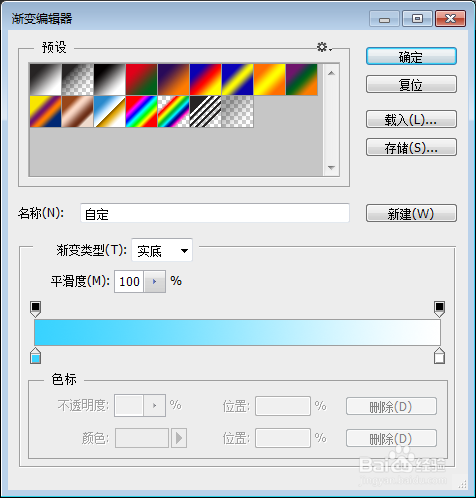The image size is (476, 498).
Task: Click the presets scrollbar down arrow
Action: (331, 167)
